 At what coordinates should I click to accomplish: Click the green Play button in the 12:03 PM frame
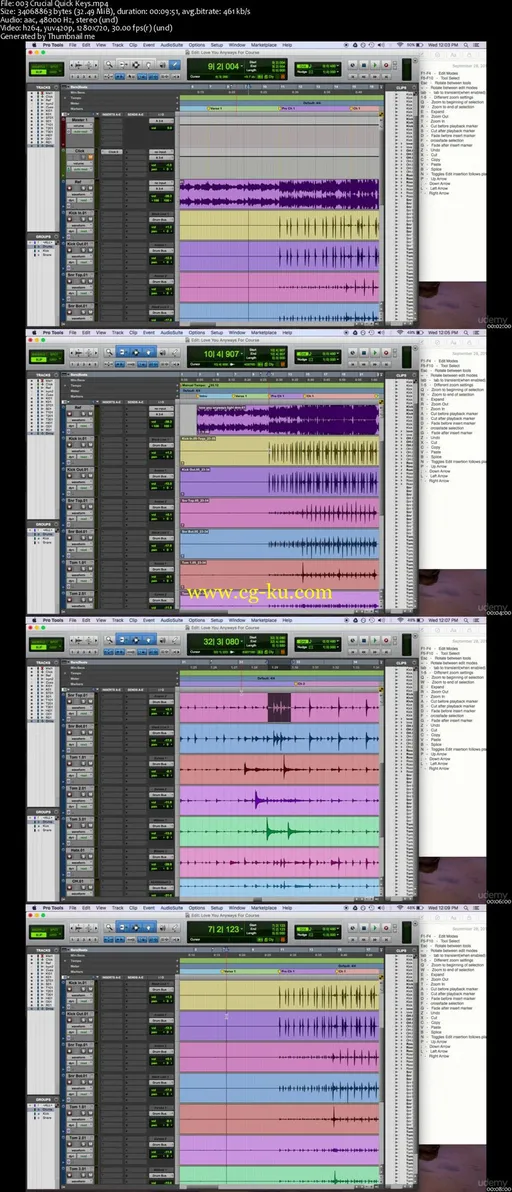click(375, 65)
